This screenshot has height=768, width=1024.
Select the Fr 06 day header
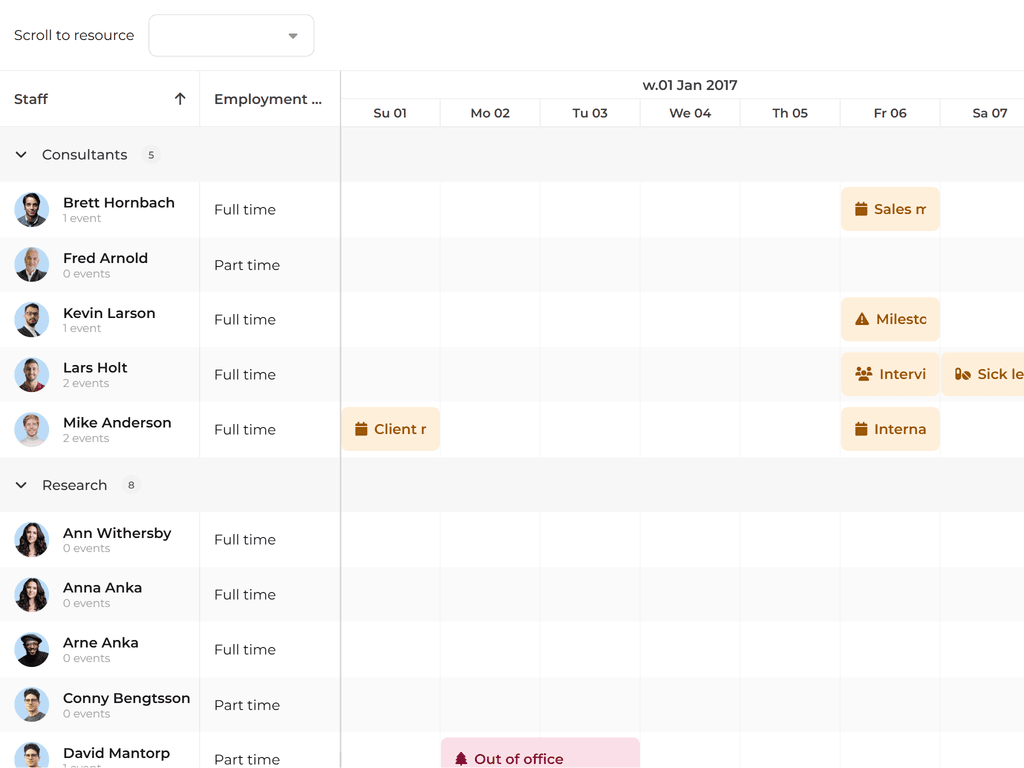890,113
